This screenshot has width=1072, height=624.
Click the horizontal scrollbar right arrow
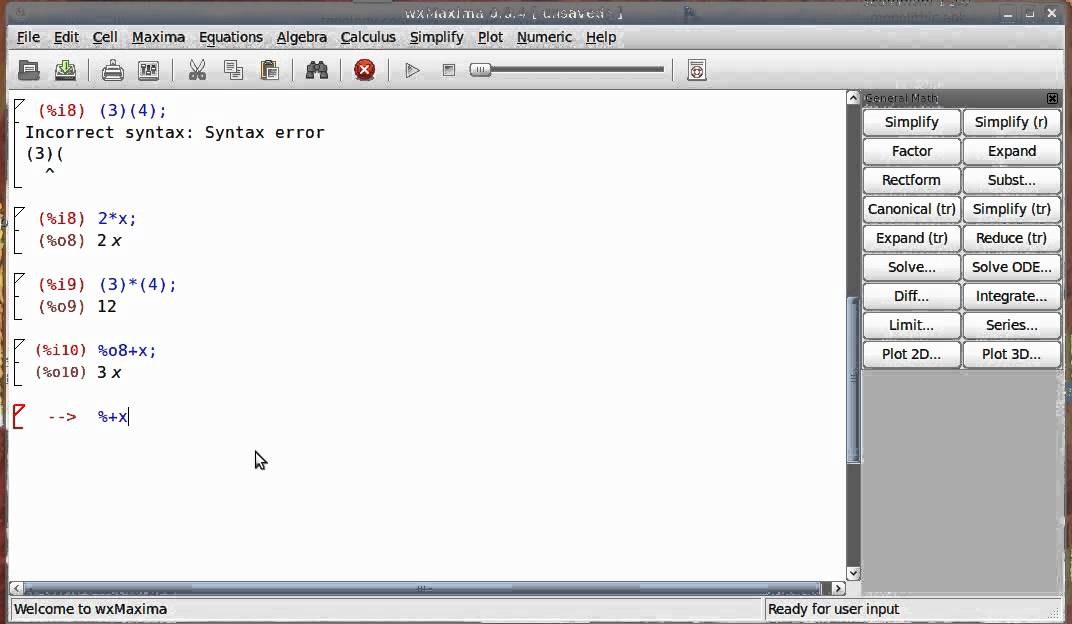(x=838, y=588)
